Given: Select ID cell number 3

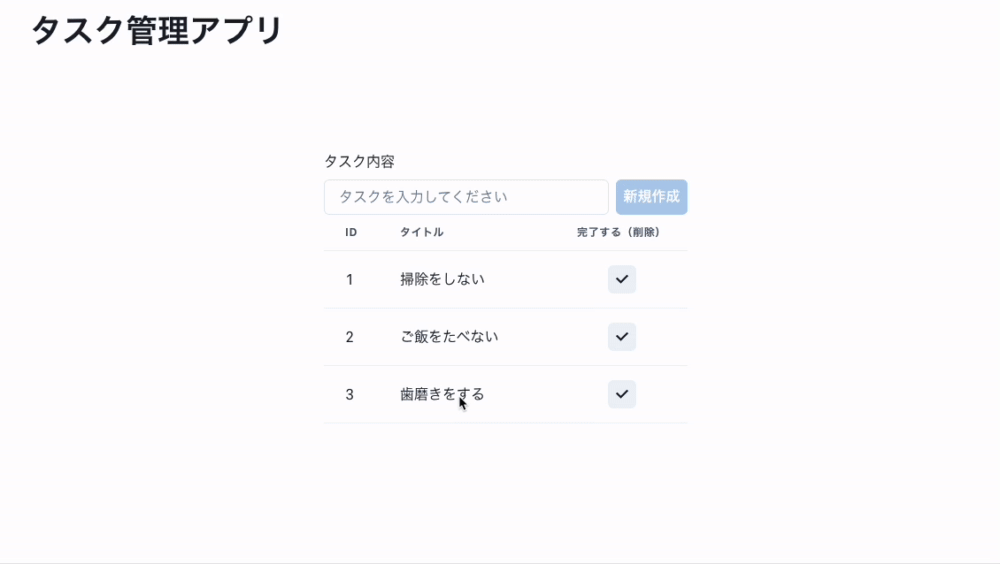Looking at the screenshot, I should [x=349, y=394].
